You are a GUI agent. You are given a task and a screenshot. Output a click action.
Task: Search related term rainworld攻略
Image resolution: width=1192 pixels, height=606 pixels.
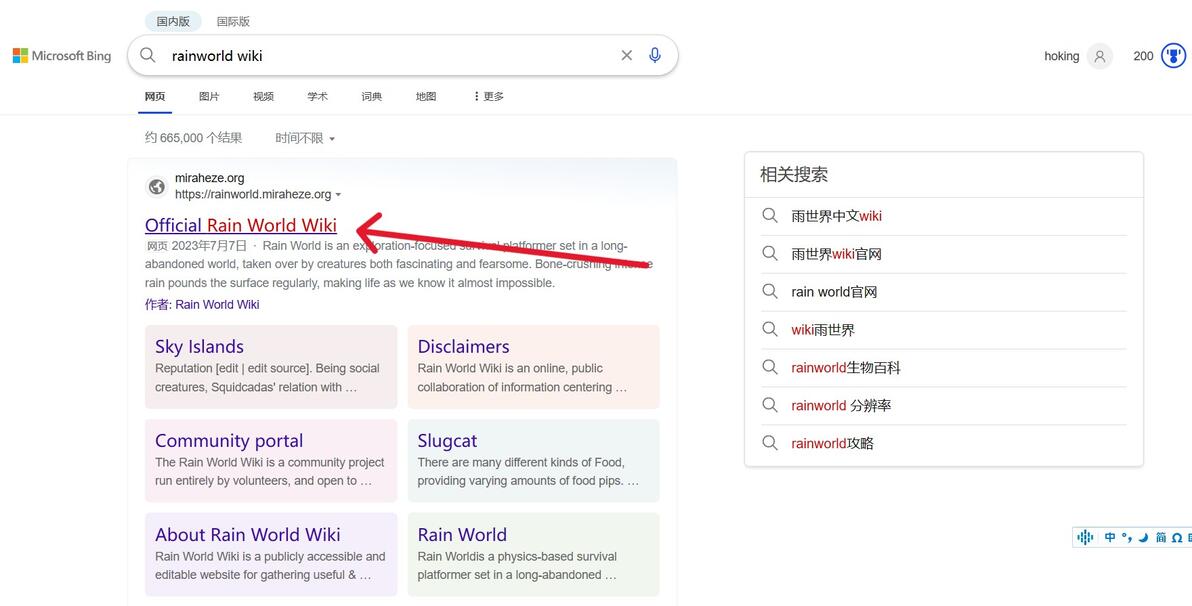point(832,443)
